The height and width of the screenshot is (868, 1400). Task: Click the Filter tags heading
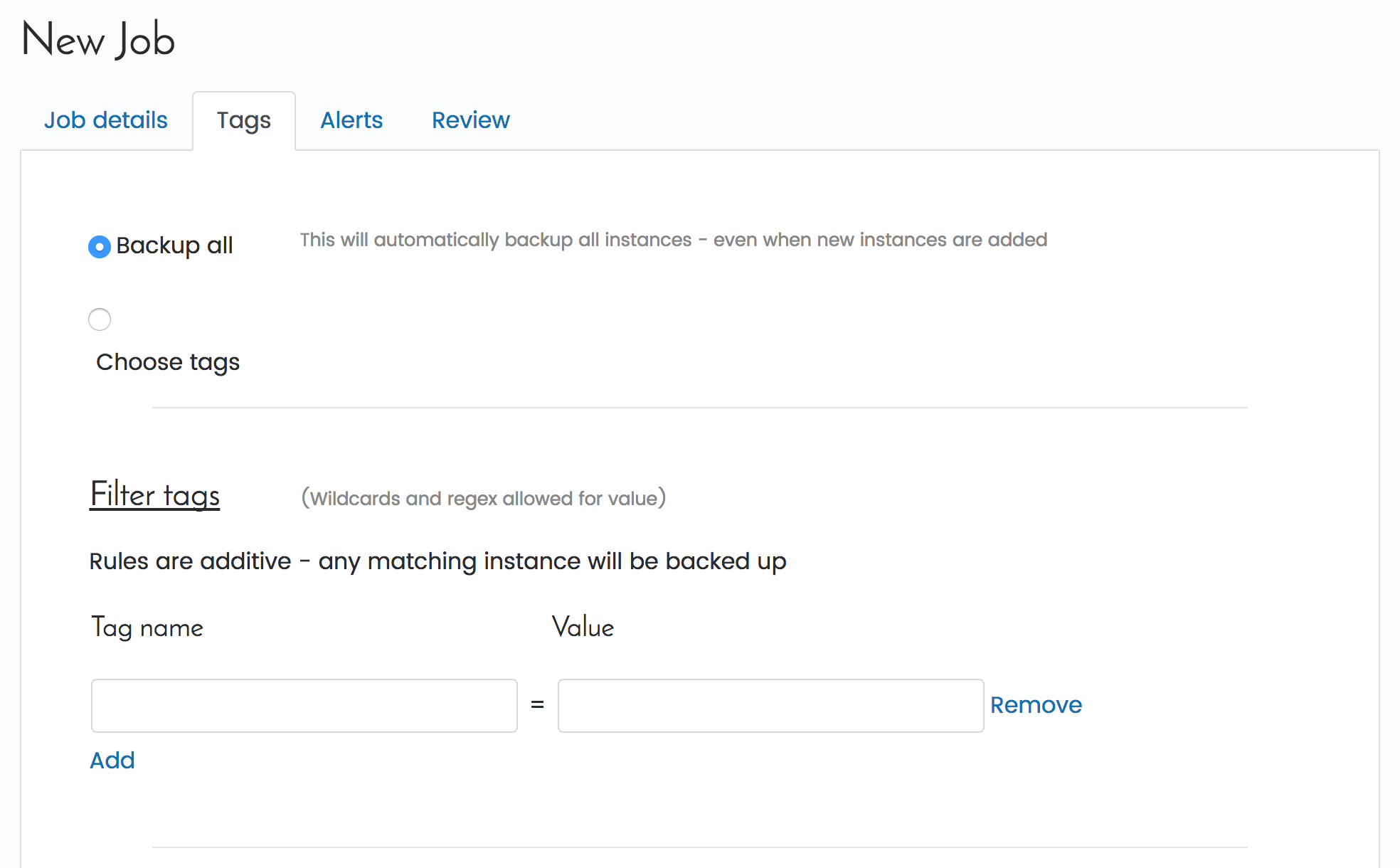(154, 495)
